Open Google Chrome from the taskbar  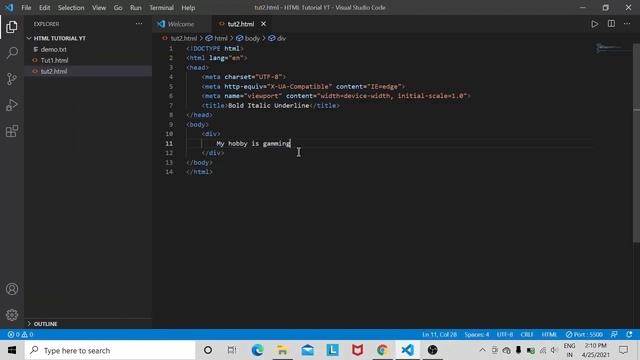click(382, 350)
